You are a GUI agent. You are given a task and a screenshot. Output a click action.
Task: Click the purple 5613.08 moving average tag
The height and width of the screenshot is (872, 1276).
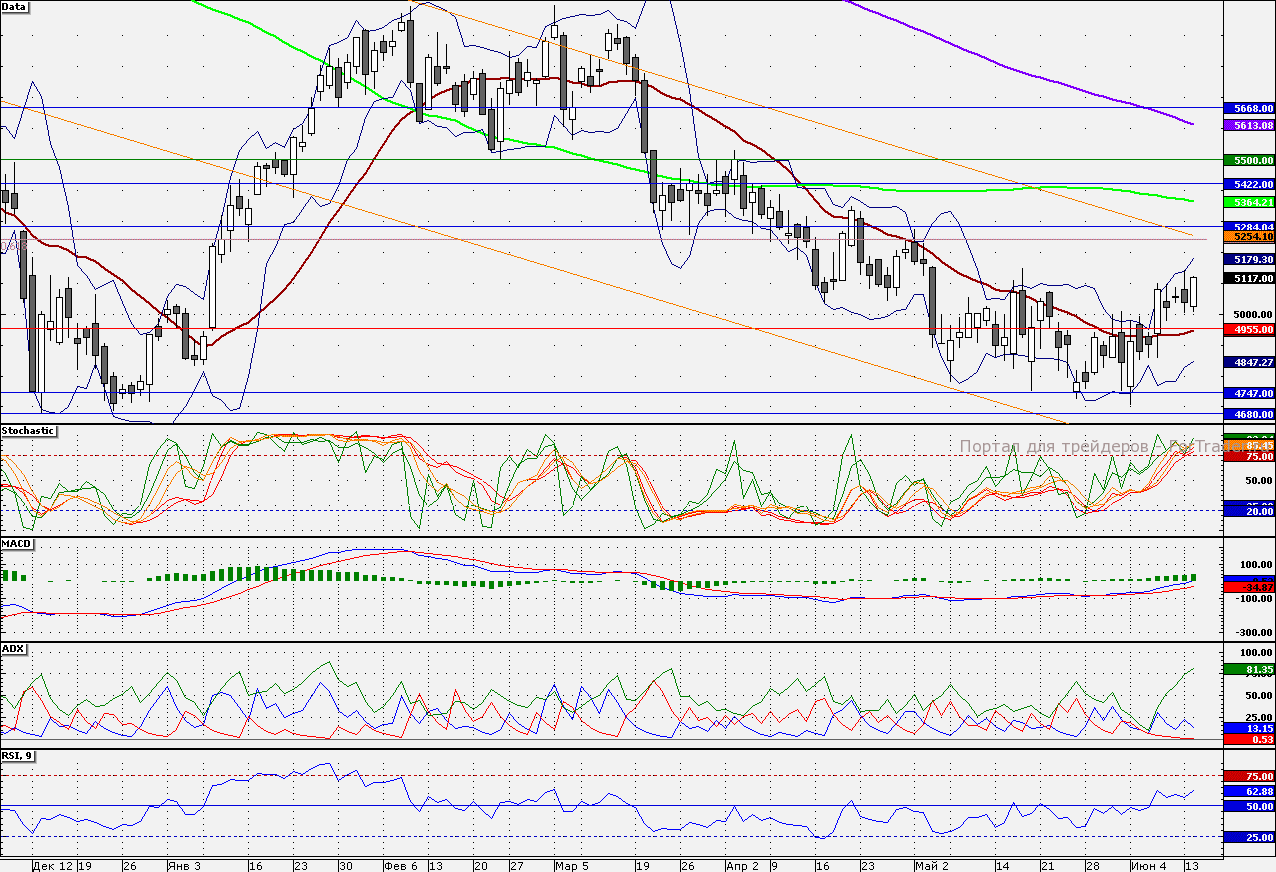coord(1249,125)
